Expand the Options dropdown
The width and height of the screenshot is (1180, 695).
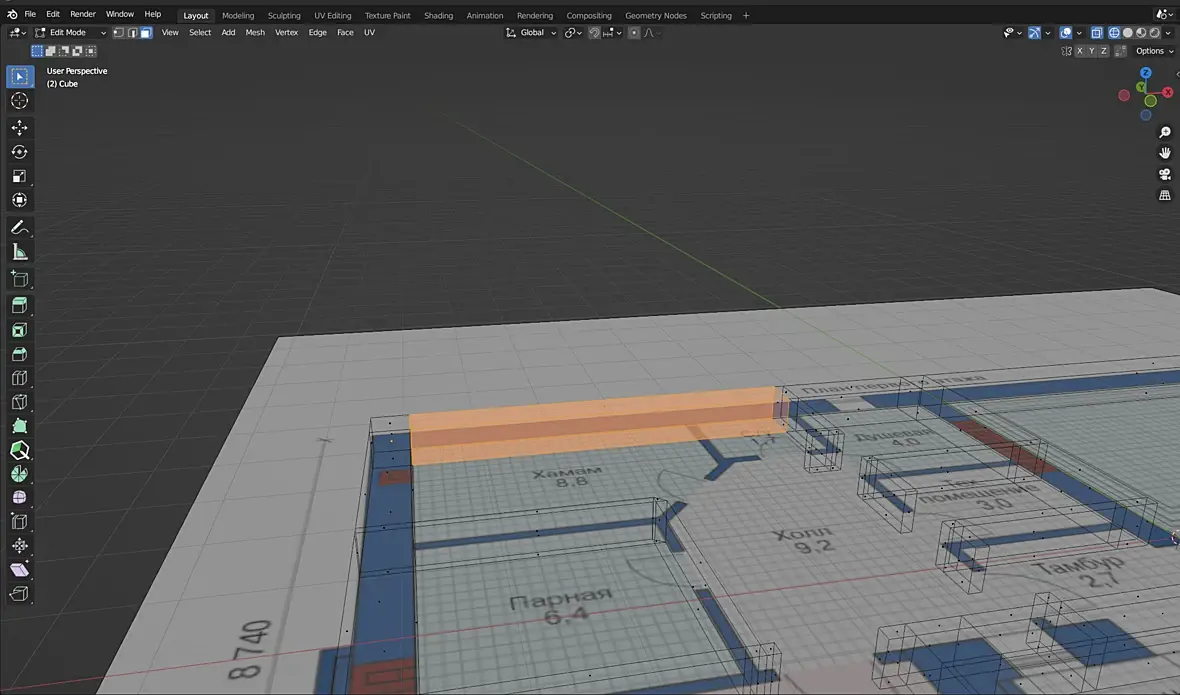[x=1154, y=51]
